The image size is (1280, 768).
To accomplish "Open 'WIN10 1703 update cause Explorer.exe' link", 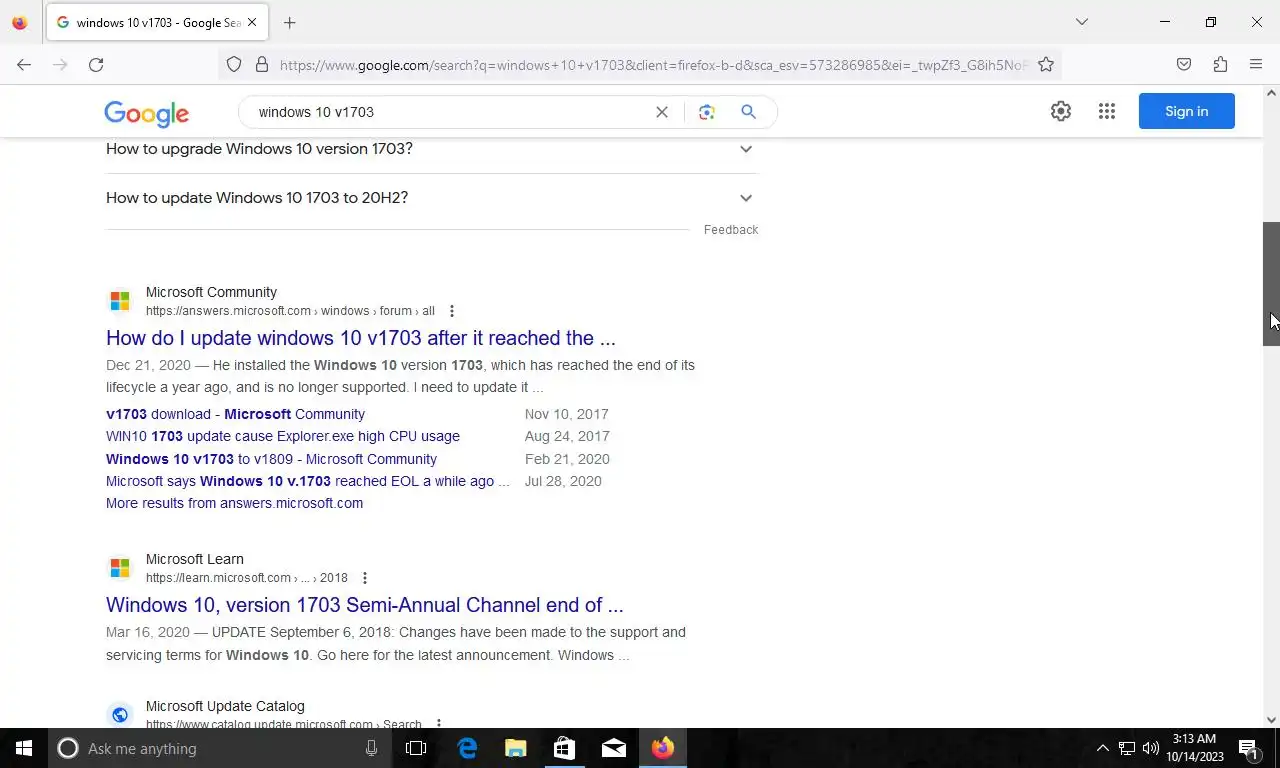I will point(283,436).
